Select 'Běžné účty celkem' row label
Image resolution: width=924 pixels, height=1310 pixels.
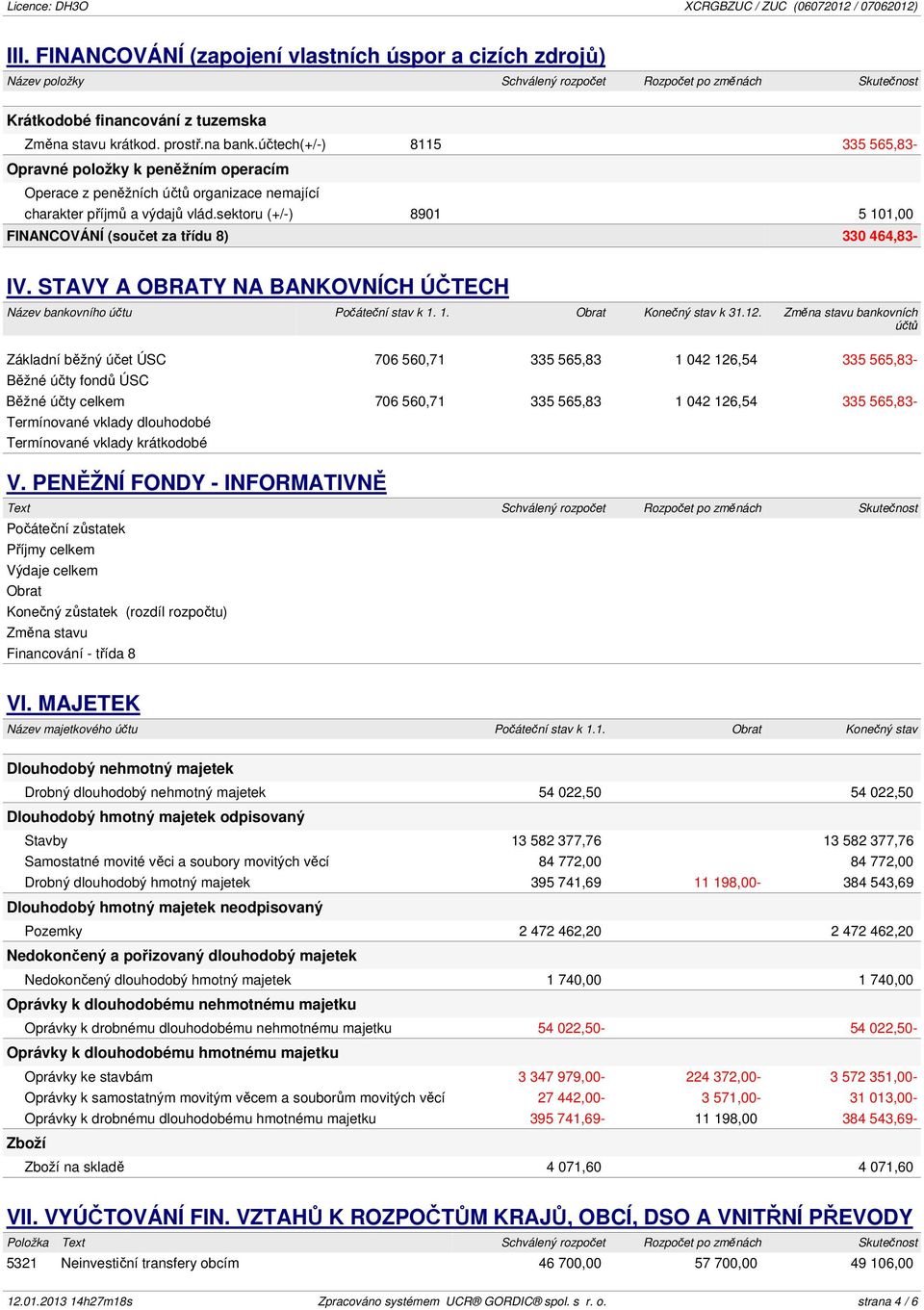[x=65, y=401]
